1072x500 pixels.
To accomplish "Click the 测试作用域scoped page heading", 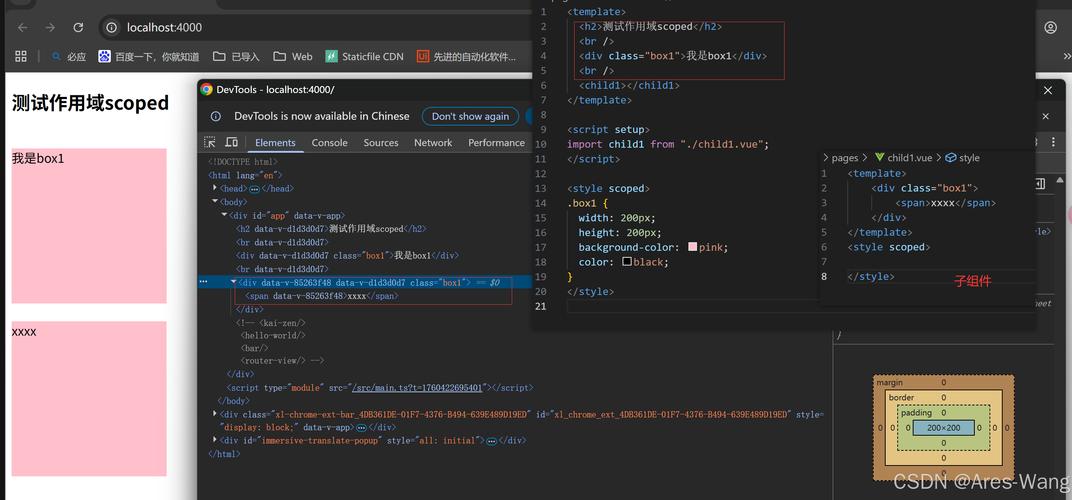I will coord(90,103).
